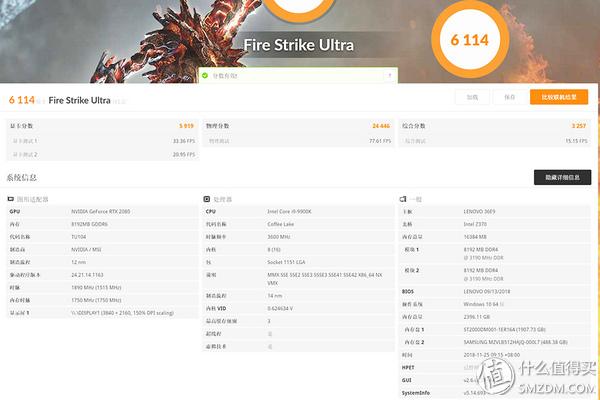Click the Windows 10 64 operating system value
600x400 pixels.
483,304
